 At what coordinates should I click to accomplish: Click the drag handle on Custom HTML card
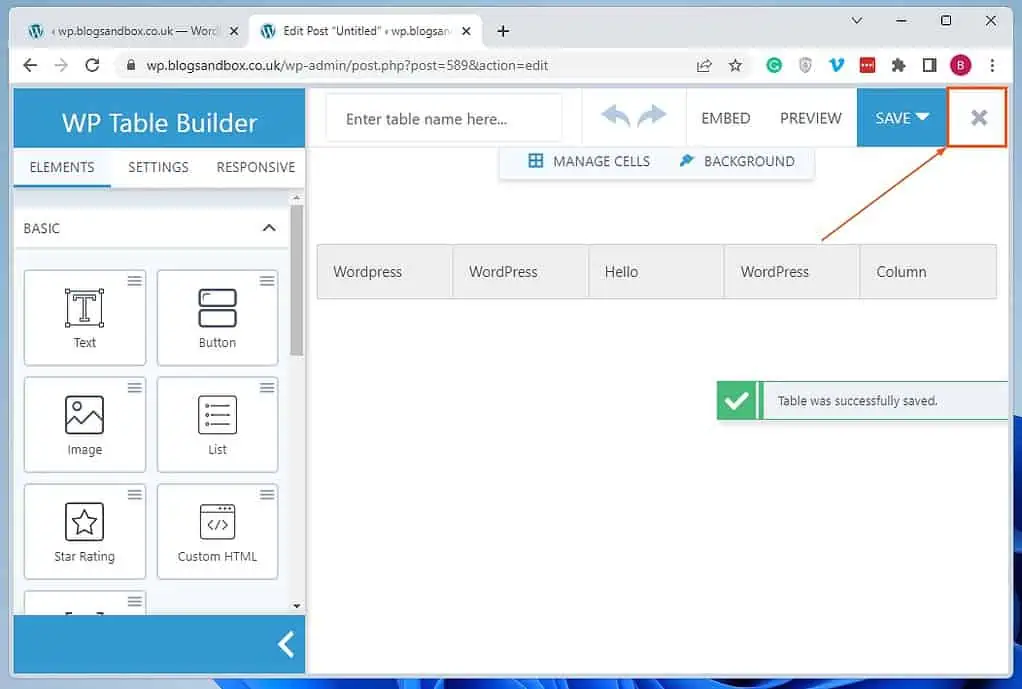point(267,495)
